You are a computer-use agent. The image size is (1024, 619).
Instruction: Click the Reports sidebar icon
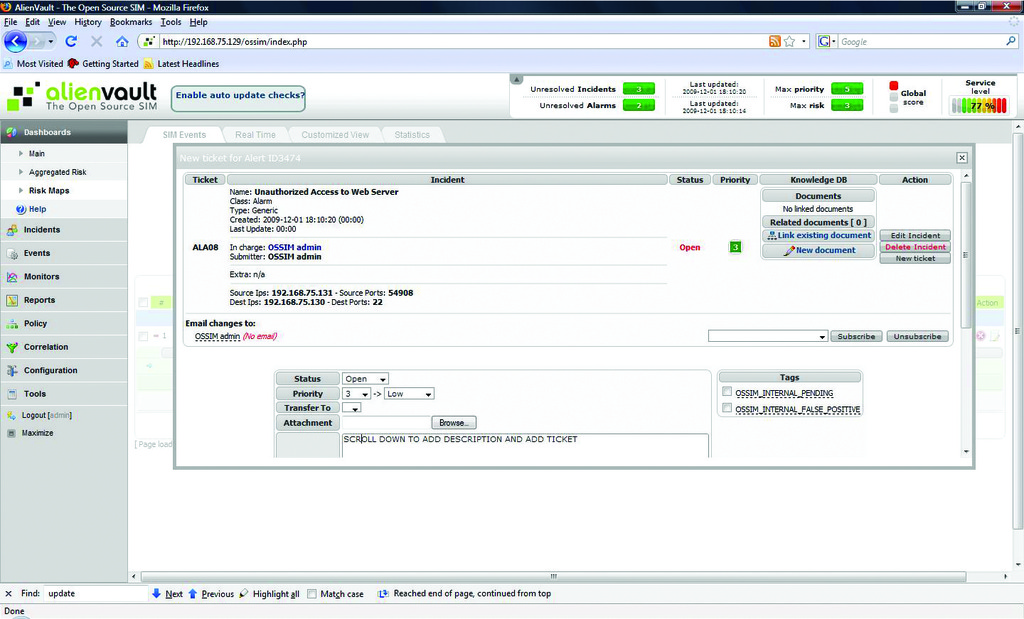tap(12, 300)
